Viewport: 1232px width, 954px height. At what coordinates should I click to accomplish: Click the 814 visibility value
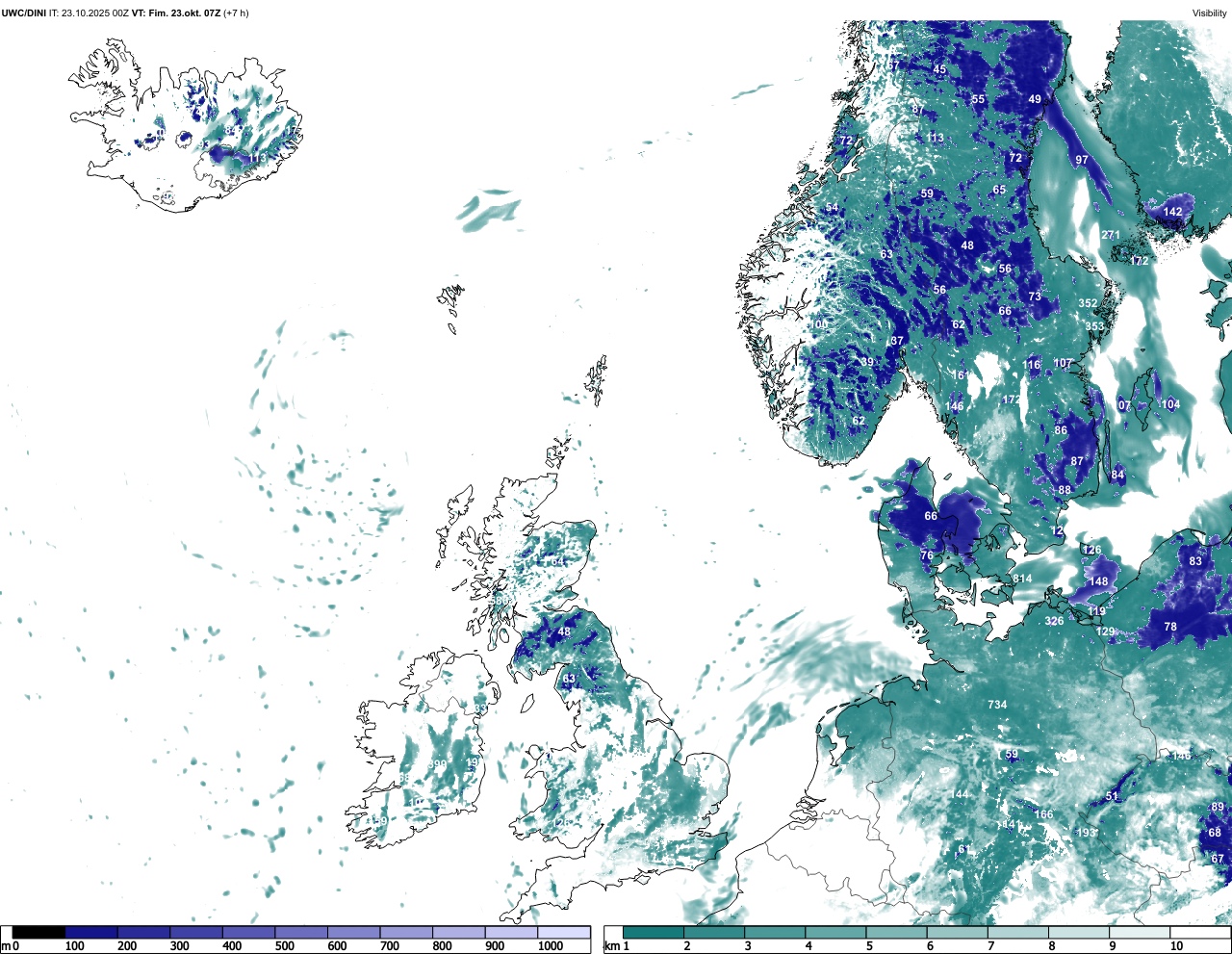(1022, 579)
